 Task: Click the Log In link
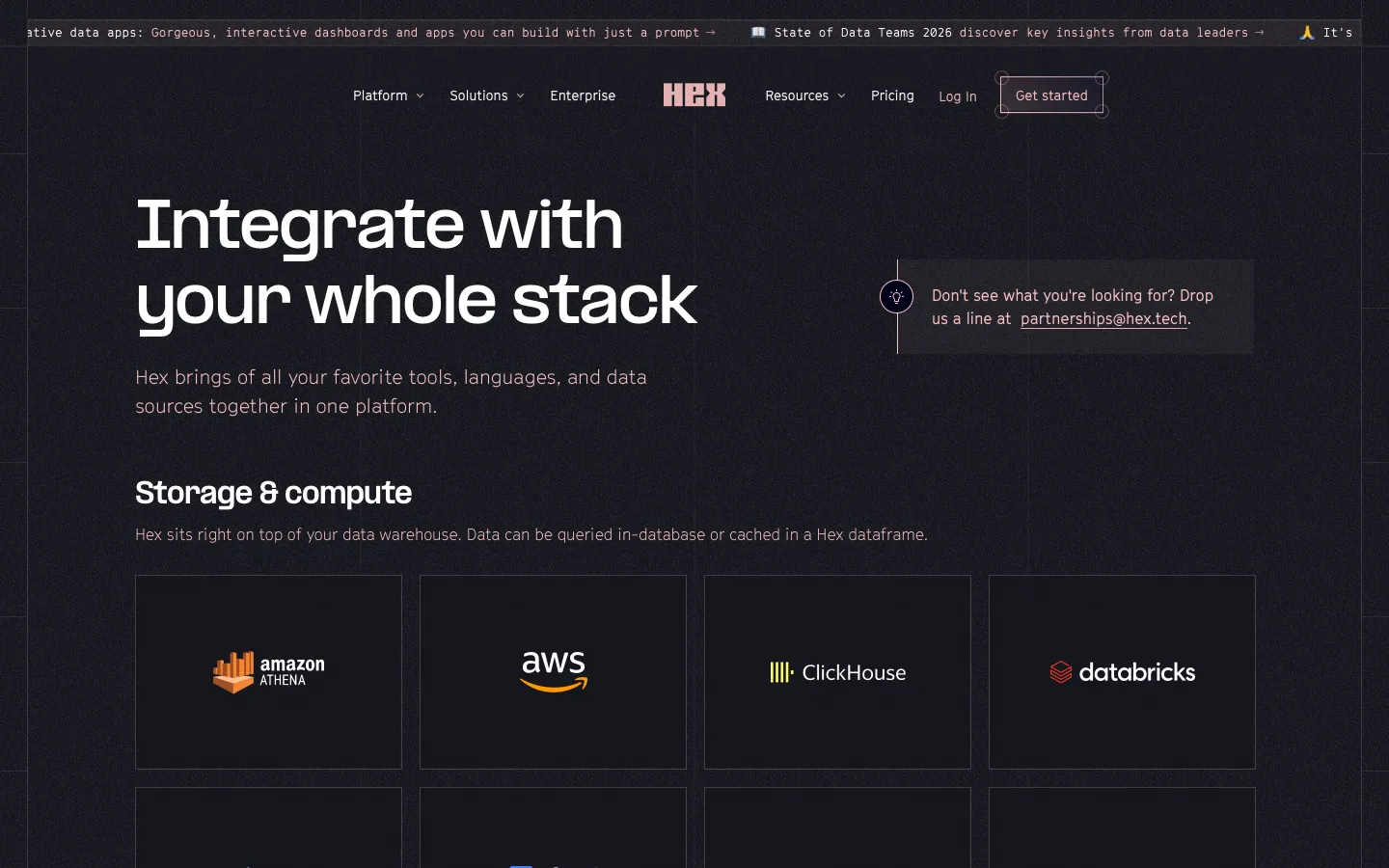[x=958, y=96]
